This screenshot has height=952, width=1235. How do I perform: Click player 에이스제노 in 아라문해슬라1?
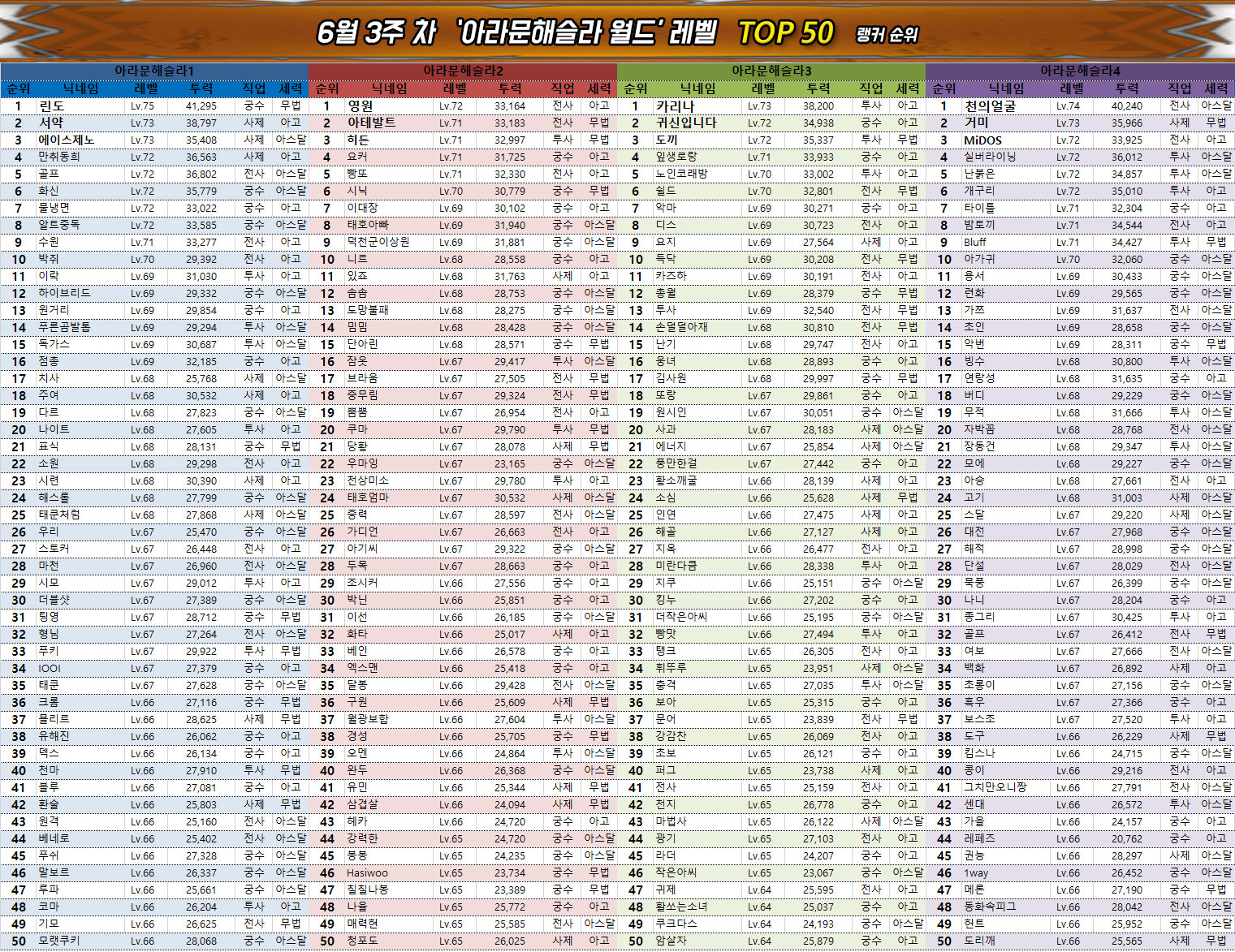coord(67,140)
